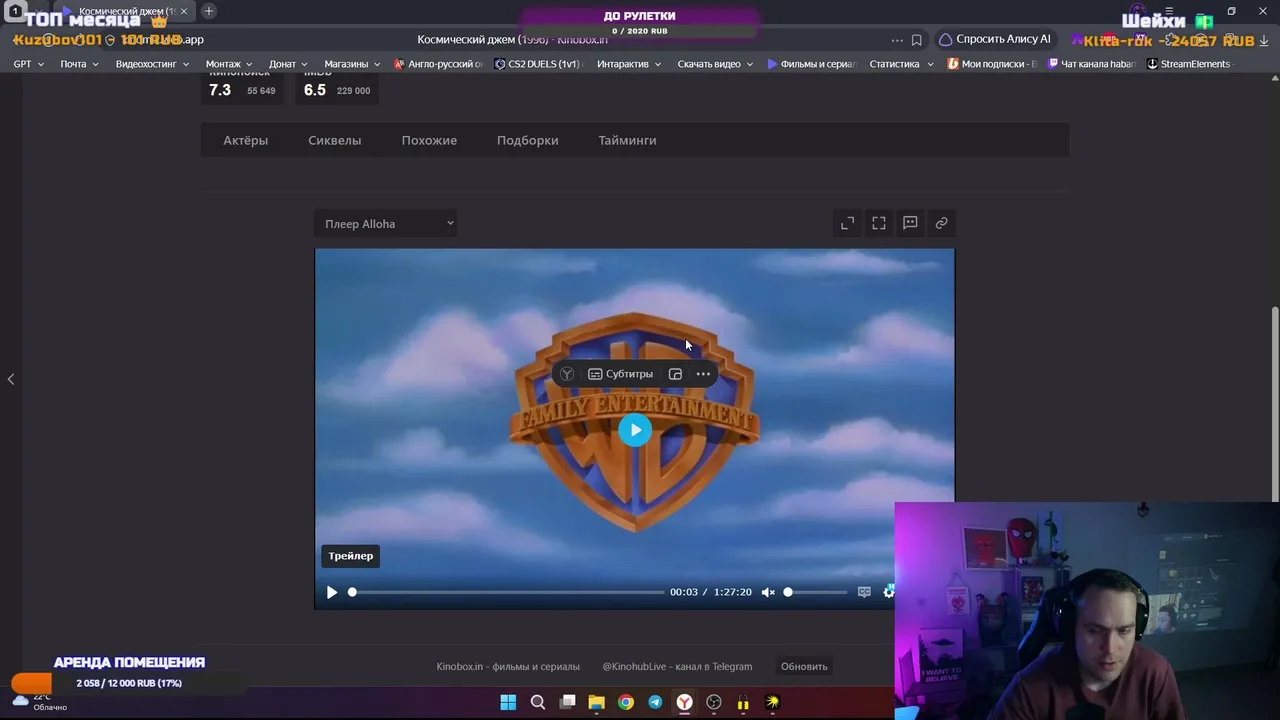This screenshot has height=720, width=1280.
Task: Open the three-dots menu in the video overlay
Action: (703, 374)
